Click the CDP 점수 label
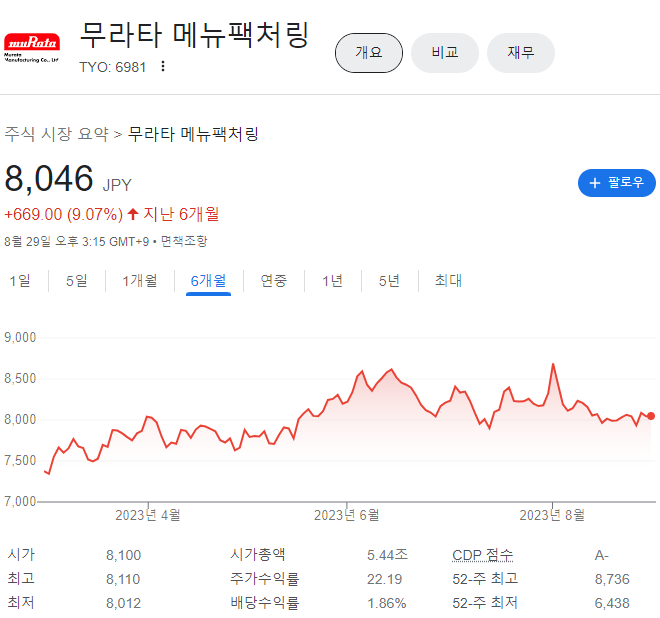 483,555
